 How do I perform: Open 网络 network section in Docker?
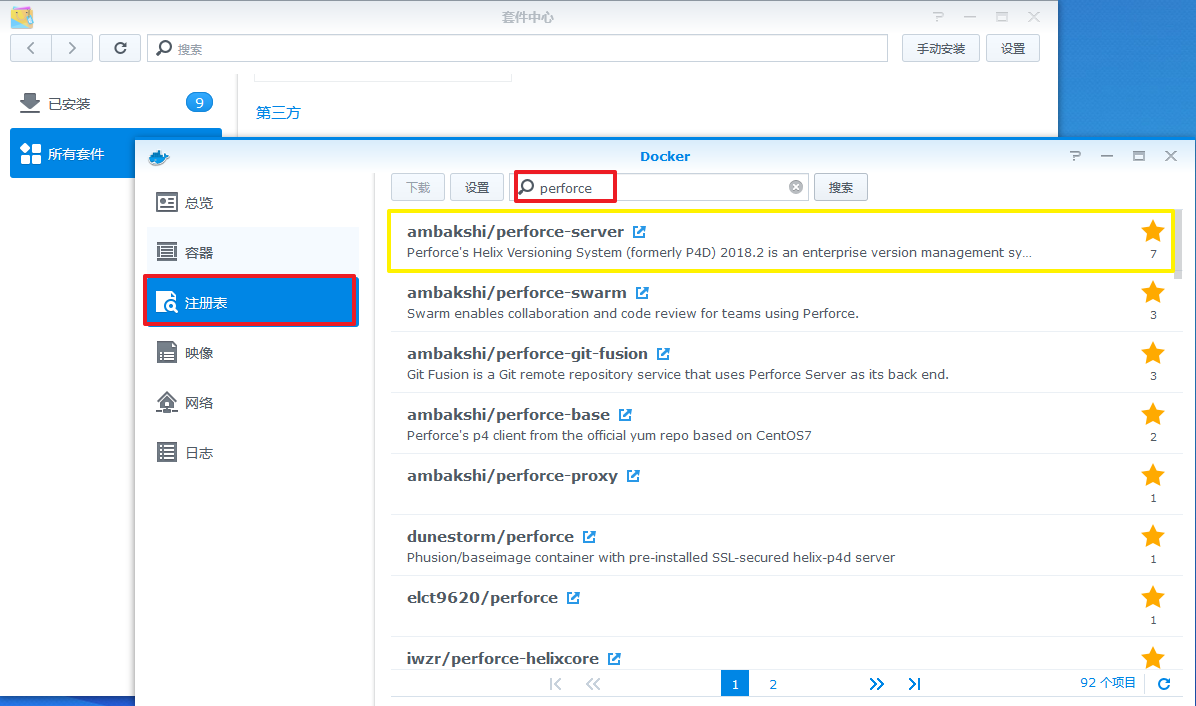(252, 403)
